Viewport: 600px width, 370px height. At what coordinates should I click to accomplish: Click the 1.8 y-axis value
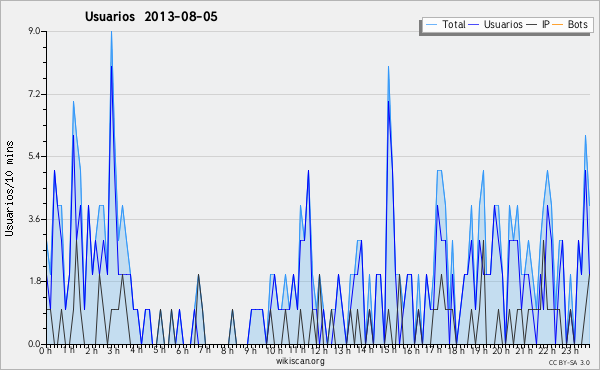[x=35, y=282]
